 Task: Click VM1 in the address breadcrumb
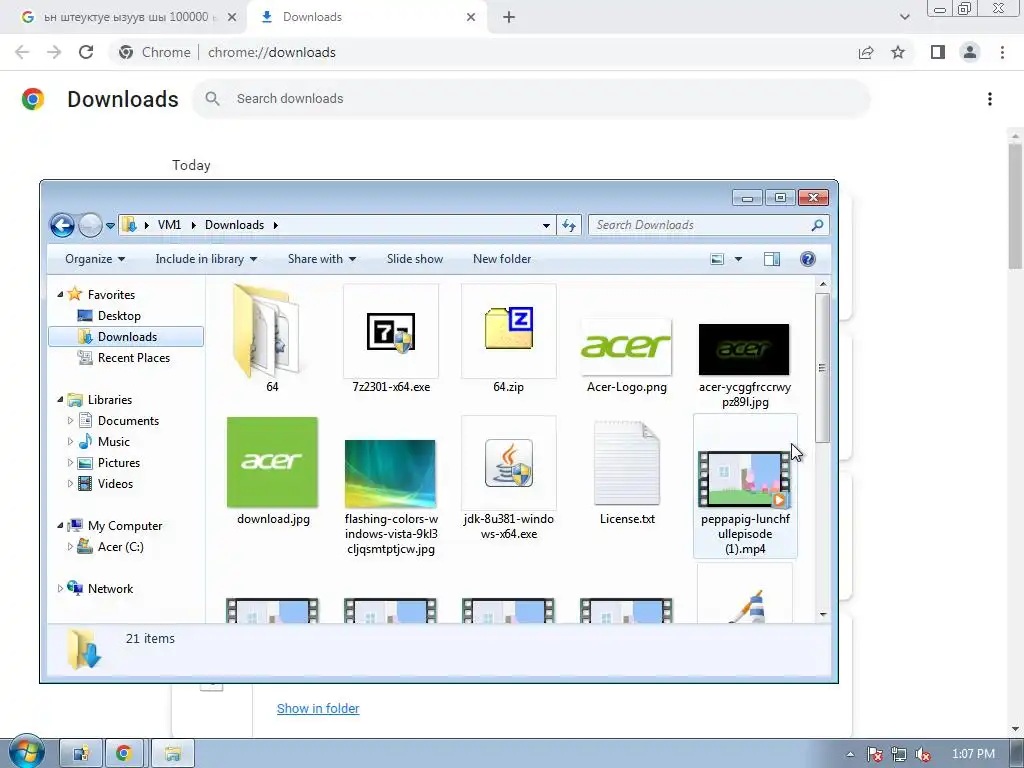[169, 225]
